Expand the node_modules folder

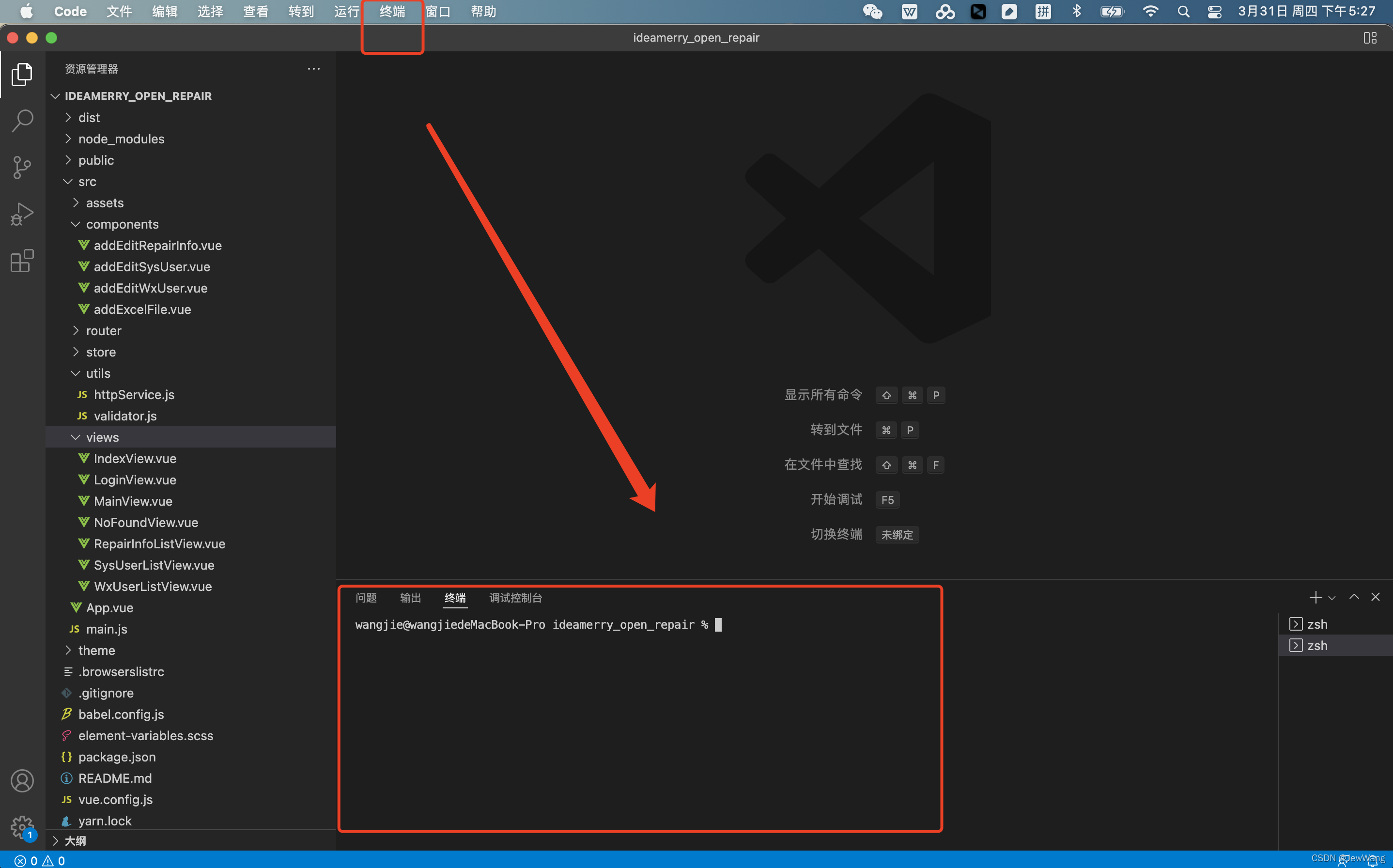pyautogui.click(x=190, y=139)
